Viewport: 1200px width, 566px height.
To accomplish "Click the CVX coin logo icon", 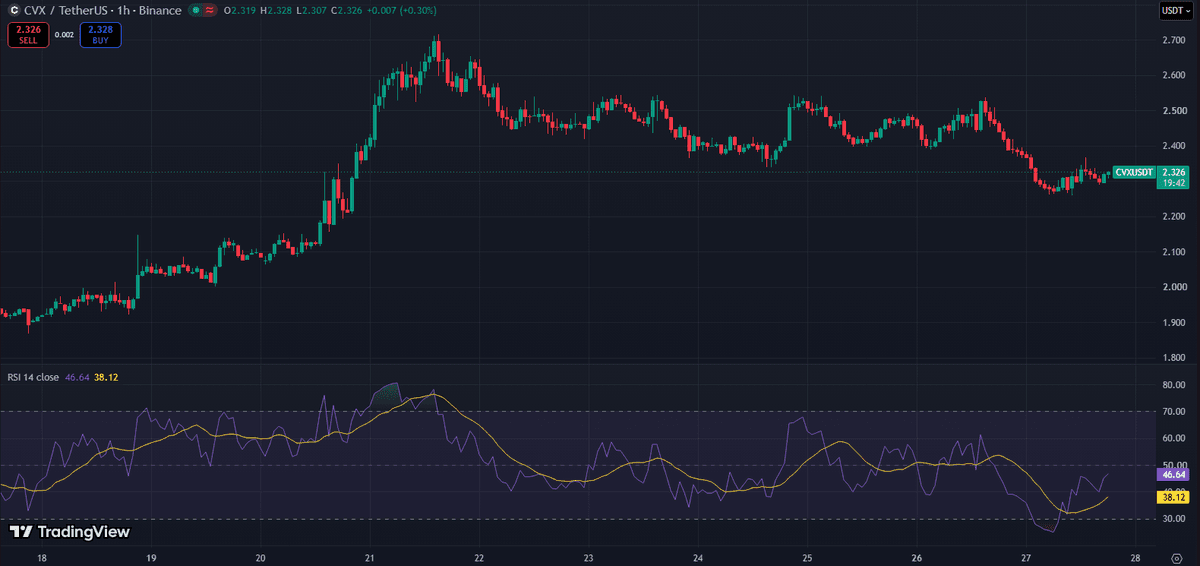I will (12, 10).
